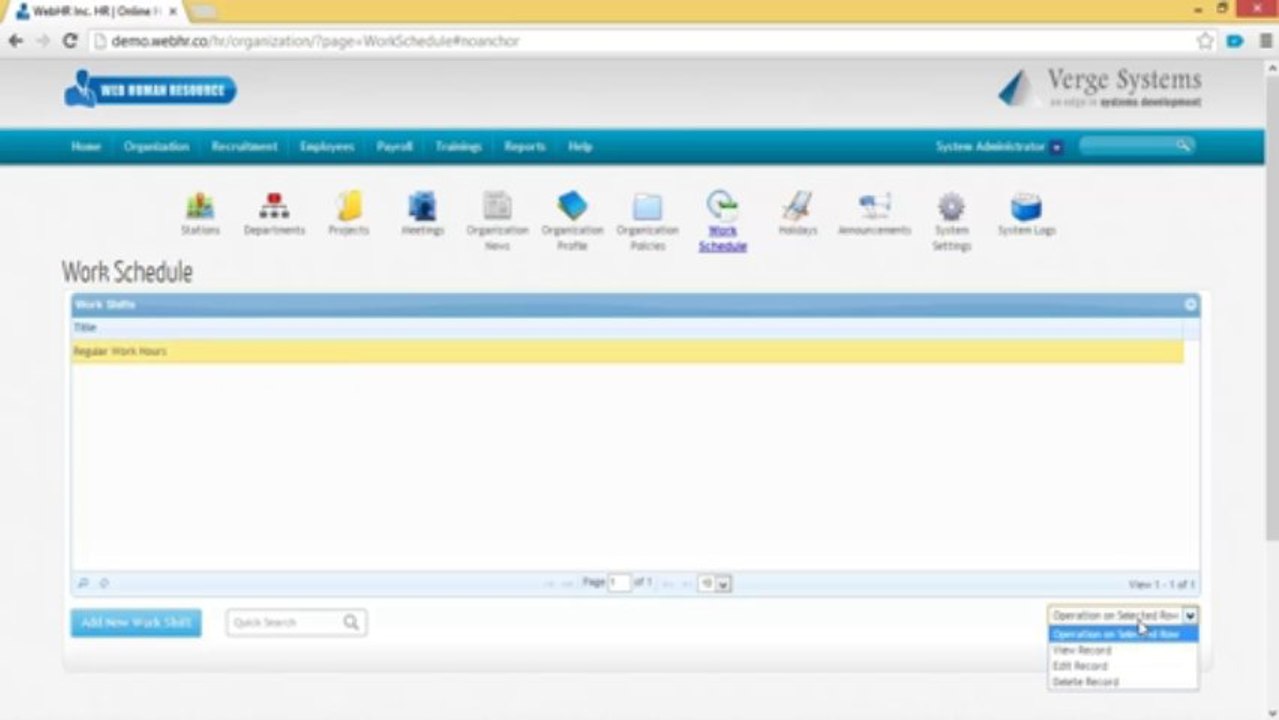
Task: Choose Delete Record from the dropdown list
Action: pyautogui.click(x=1122, y=682)
